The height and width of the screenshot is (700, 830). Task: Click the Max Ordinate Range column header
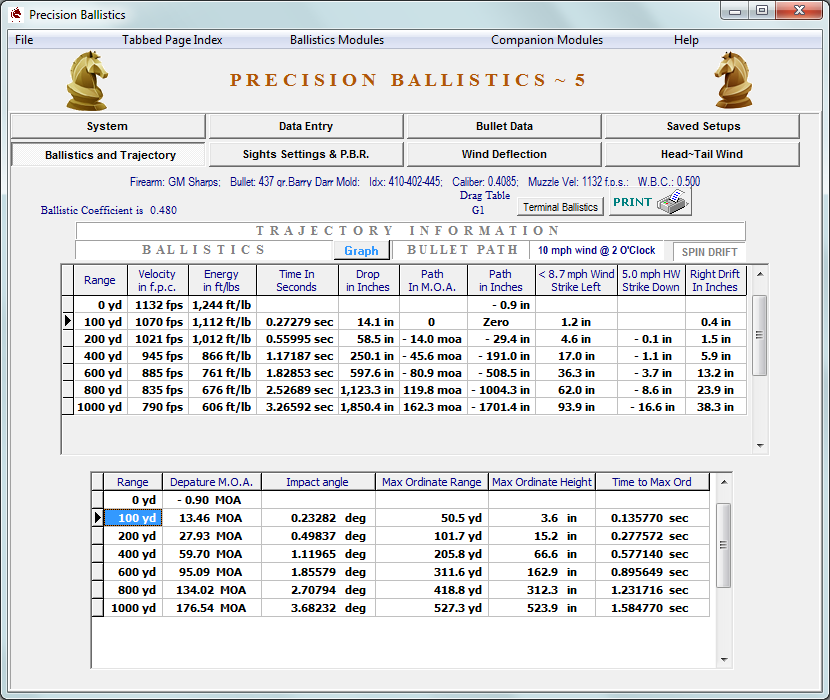[x=432, y=482]
